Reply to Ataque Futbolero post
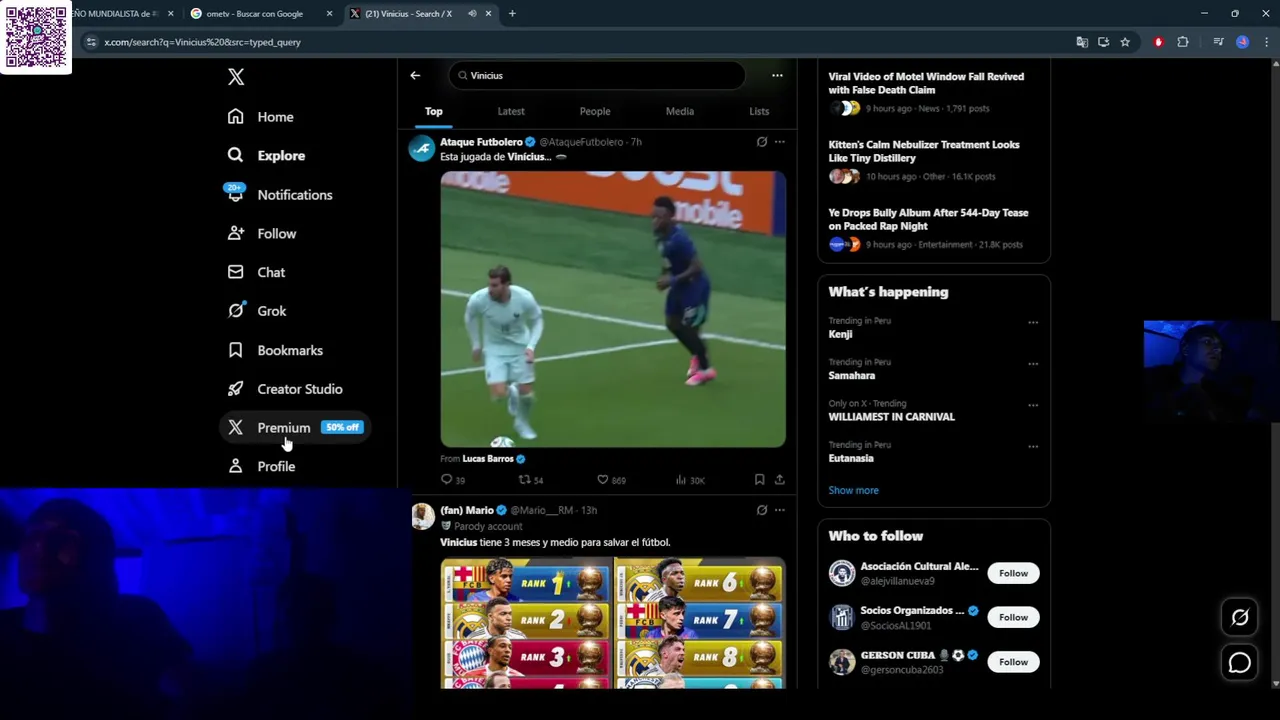The width and height of the screenshot is (1280, 720). (x=453, y=480)
